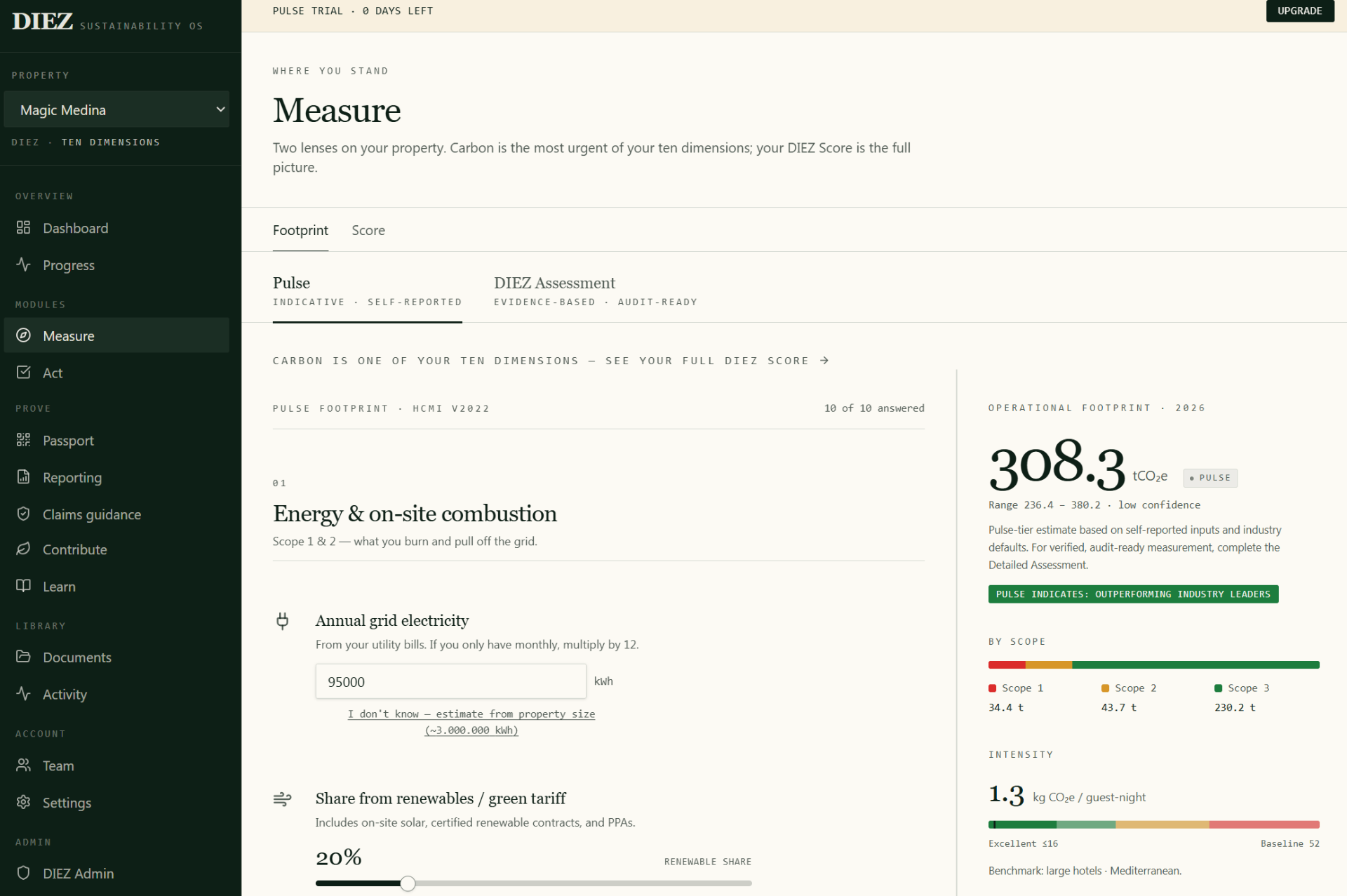Open Claims guidance page
The height and width of the screenshot is (896, 1347).
(x=116, y=514)
